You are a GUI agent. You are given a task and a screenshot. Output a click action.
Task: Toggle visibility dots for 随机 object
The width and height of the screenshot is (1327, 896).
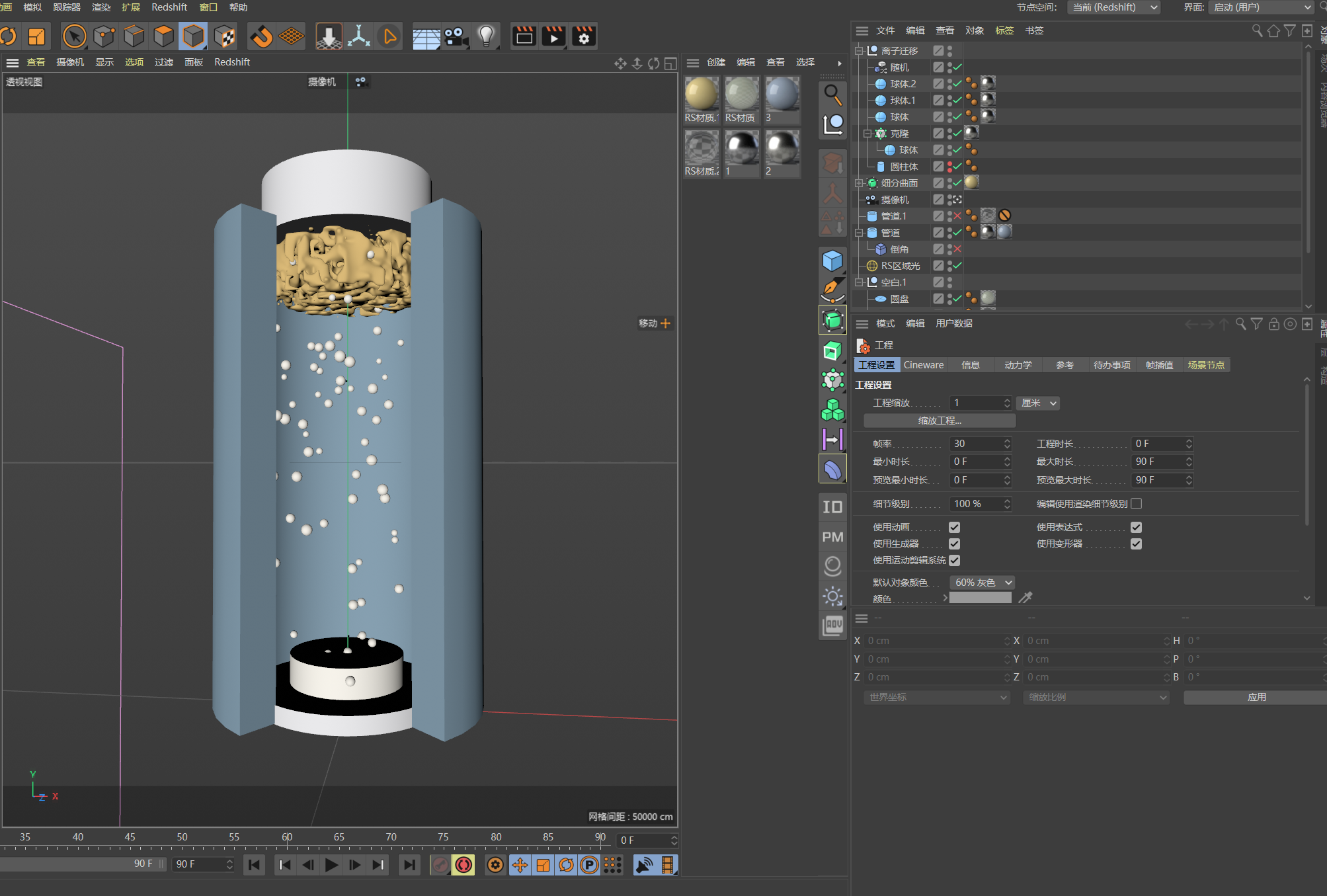[x=949, y=67]
